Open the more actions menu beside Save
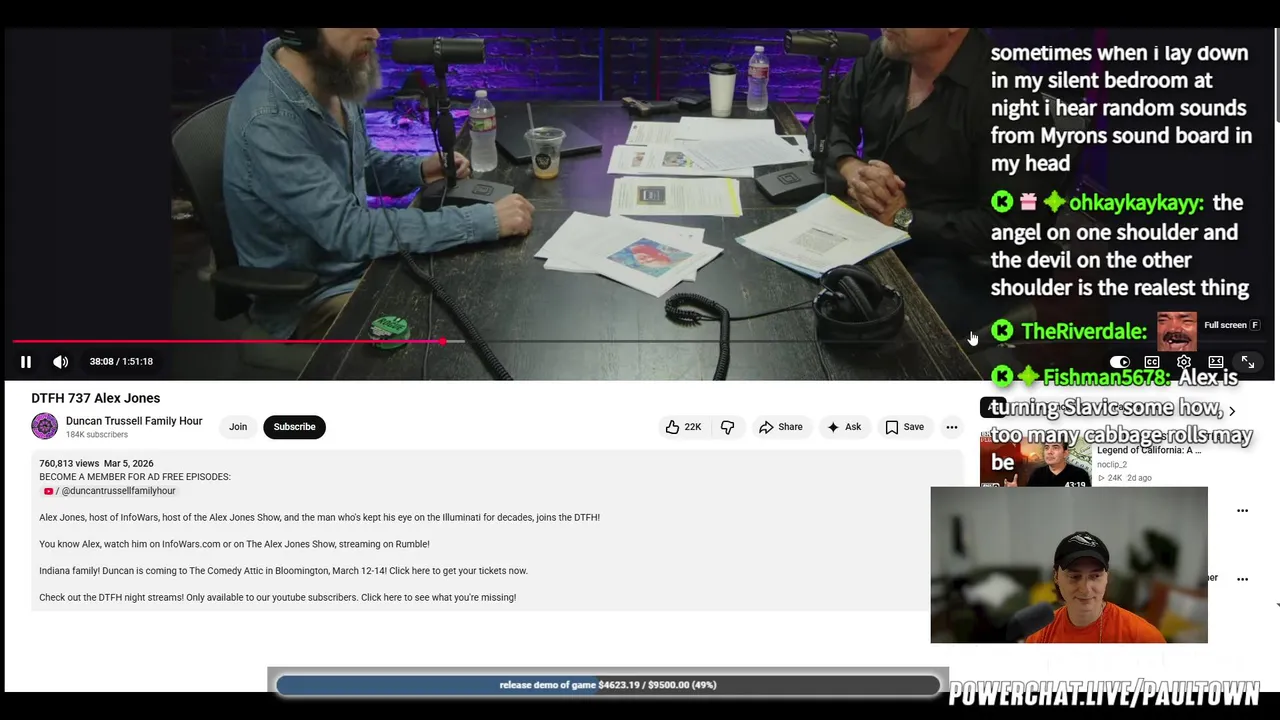 coord(952,427)
